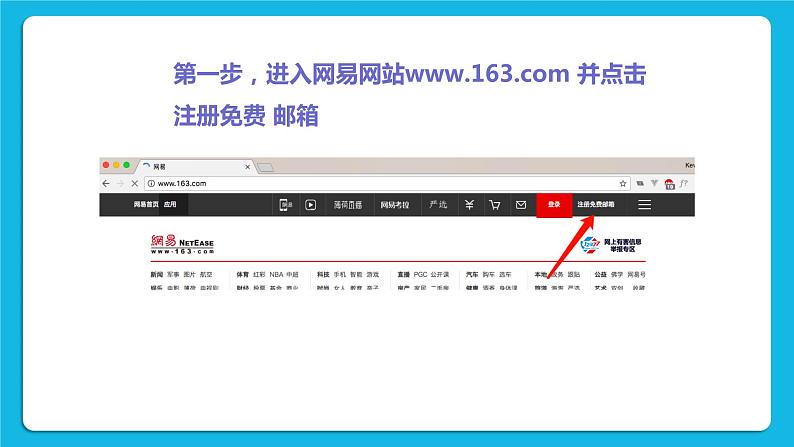794x447 pixels.
Task: Open the 新闻 news channel
Action: click(x=156, y=274)
